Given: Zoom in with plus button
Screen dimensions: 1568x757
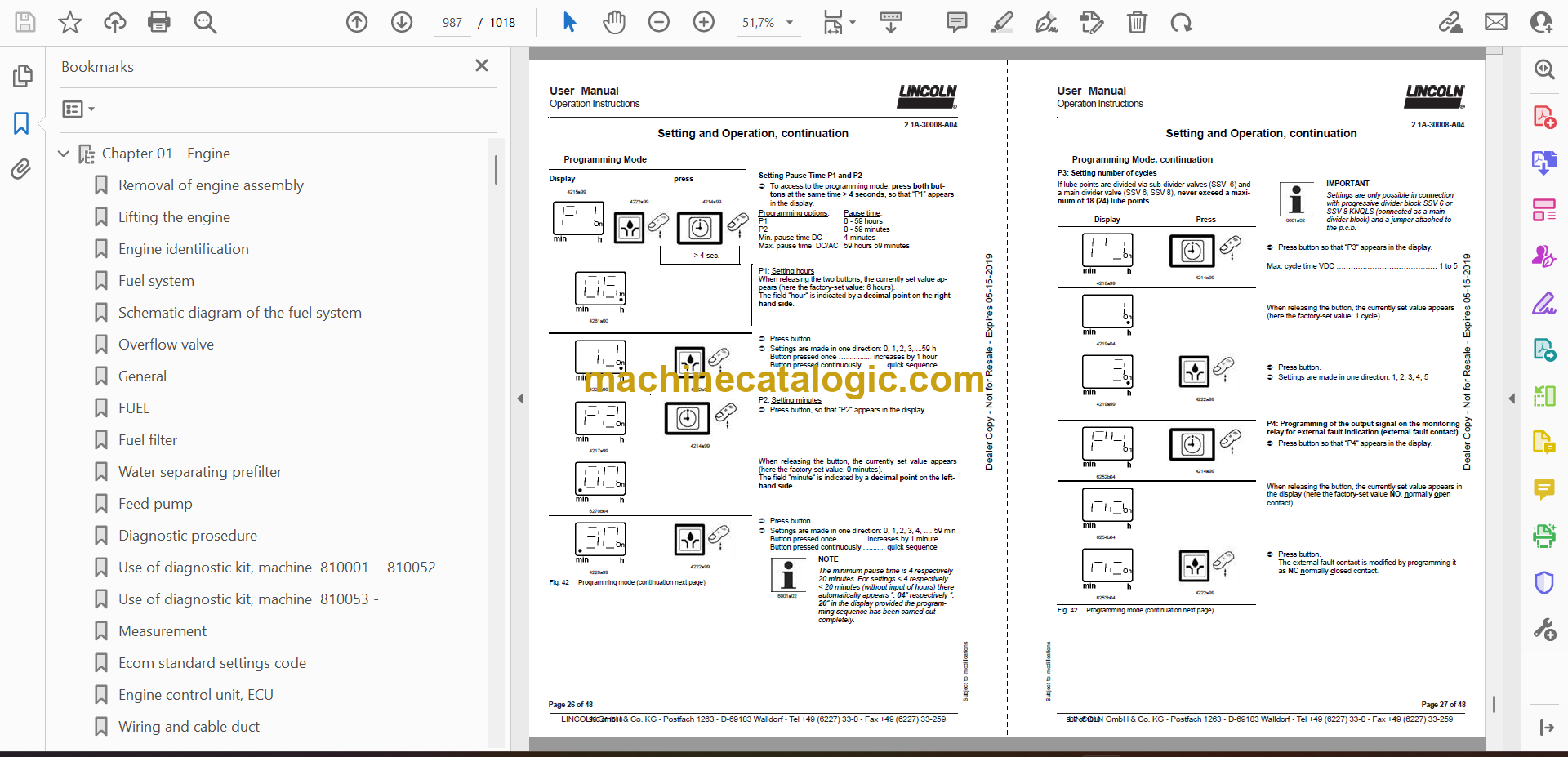Looking at the screenshot, I should pyautogui.click(x=704, y=22).
